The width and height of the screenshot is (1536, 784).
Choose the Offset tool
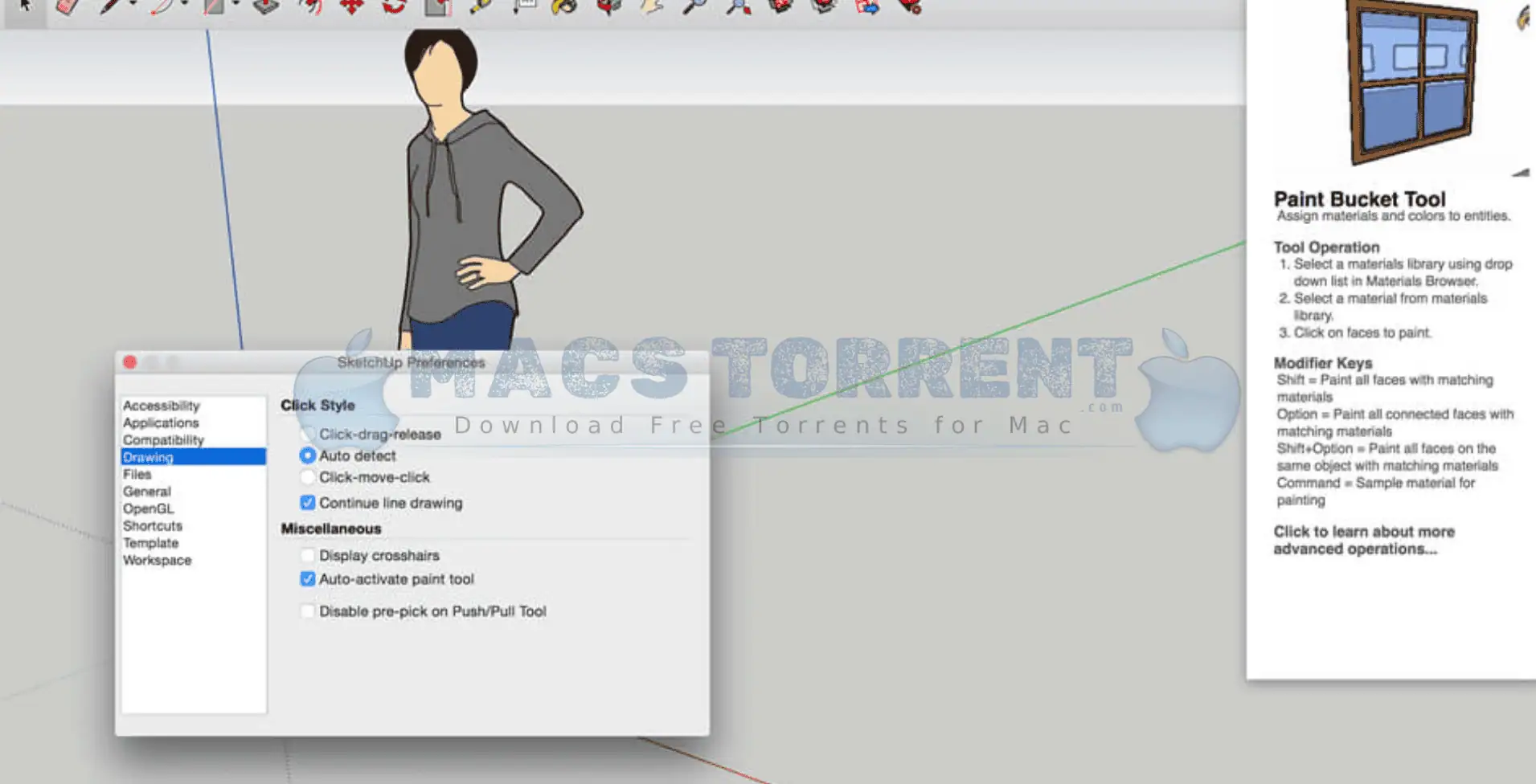(310, 6)
